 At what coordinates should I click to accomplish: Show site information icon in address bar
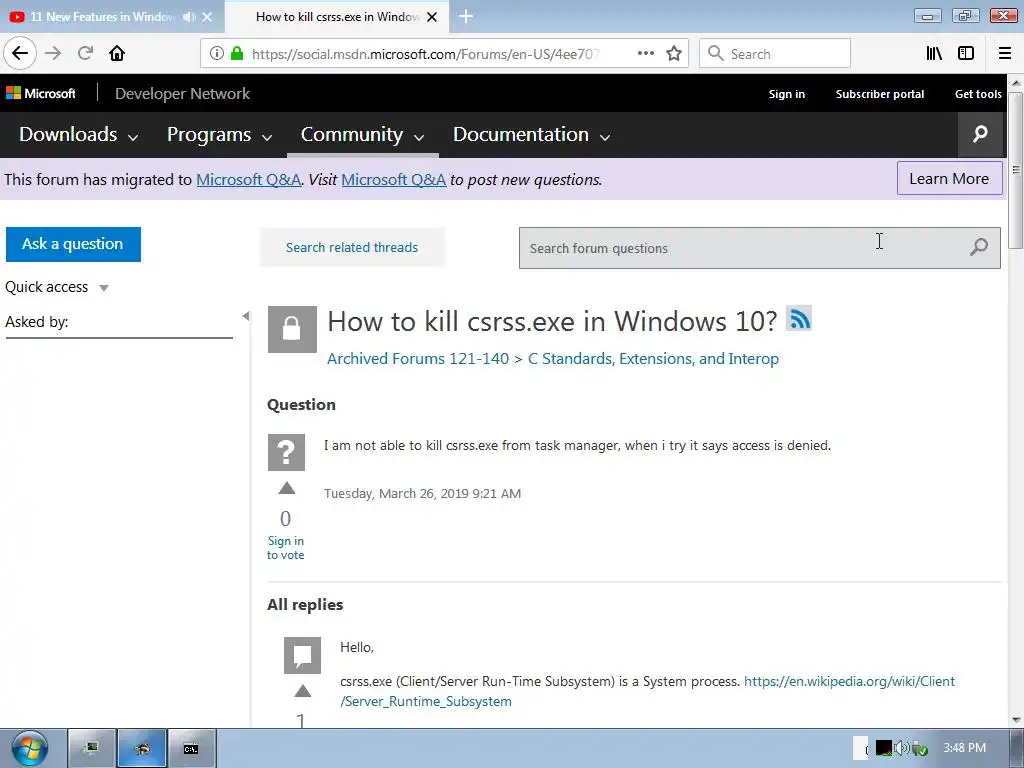[x=216, y=54]
